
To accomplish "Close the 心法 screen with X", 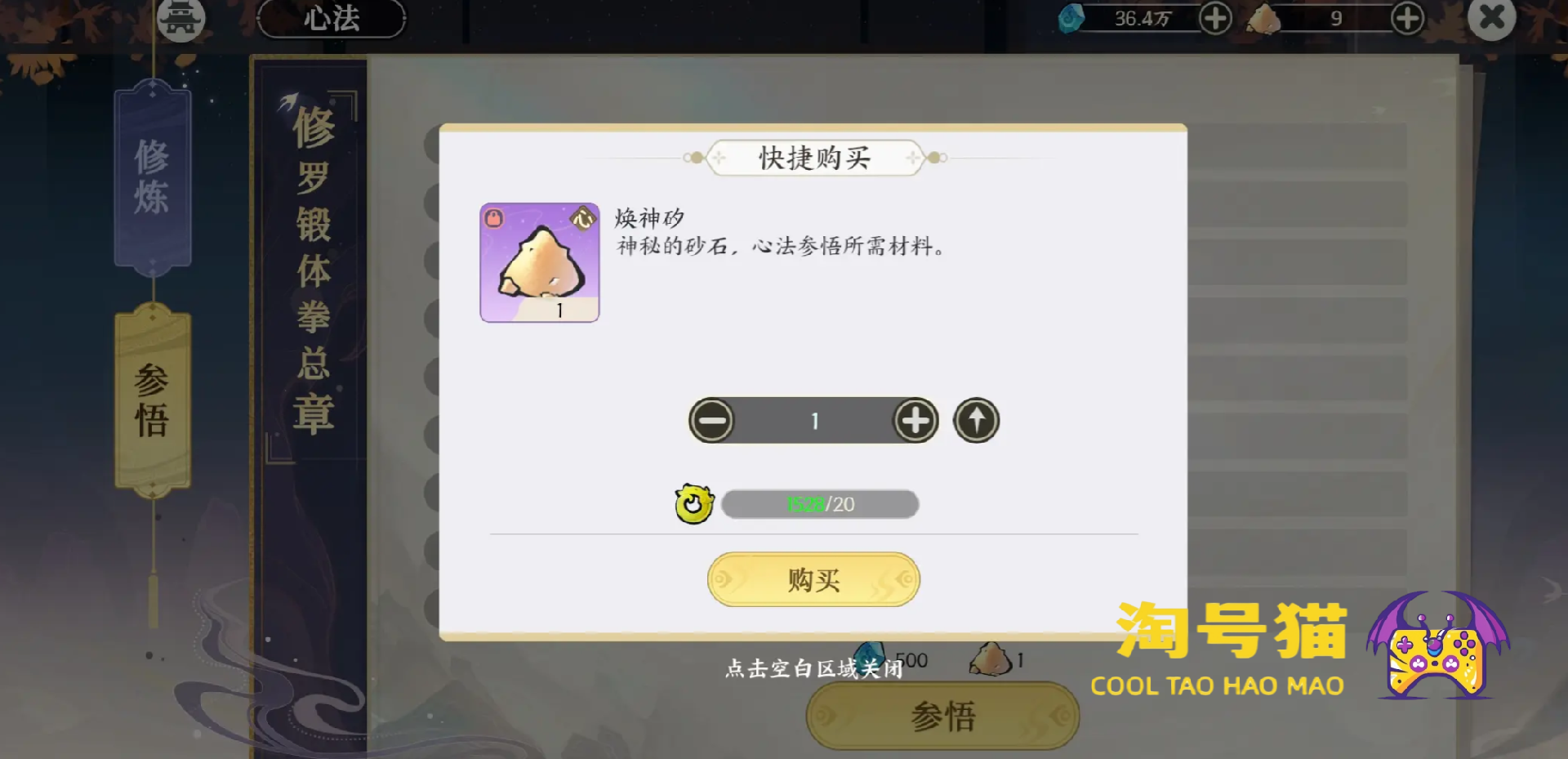I will [x=1492, y=18].
